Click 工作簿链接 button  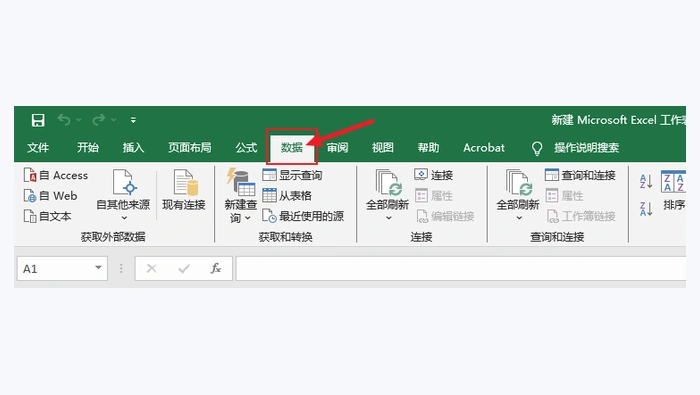pos(581,216)
